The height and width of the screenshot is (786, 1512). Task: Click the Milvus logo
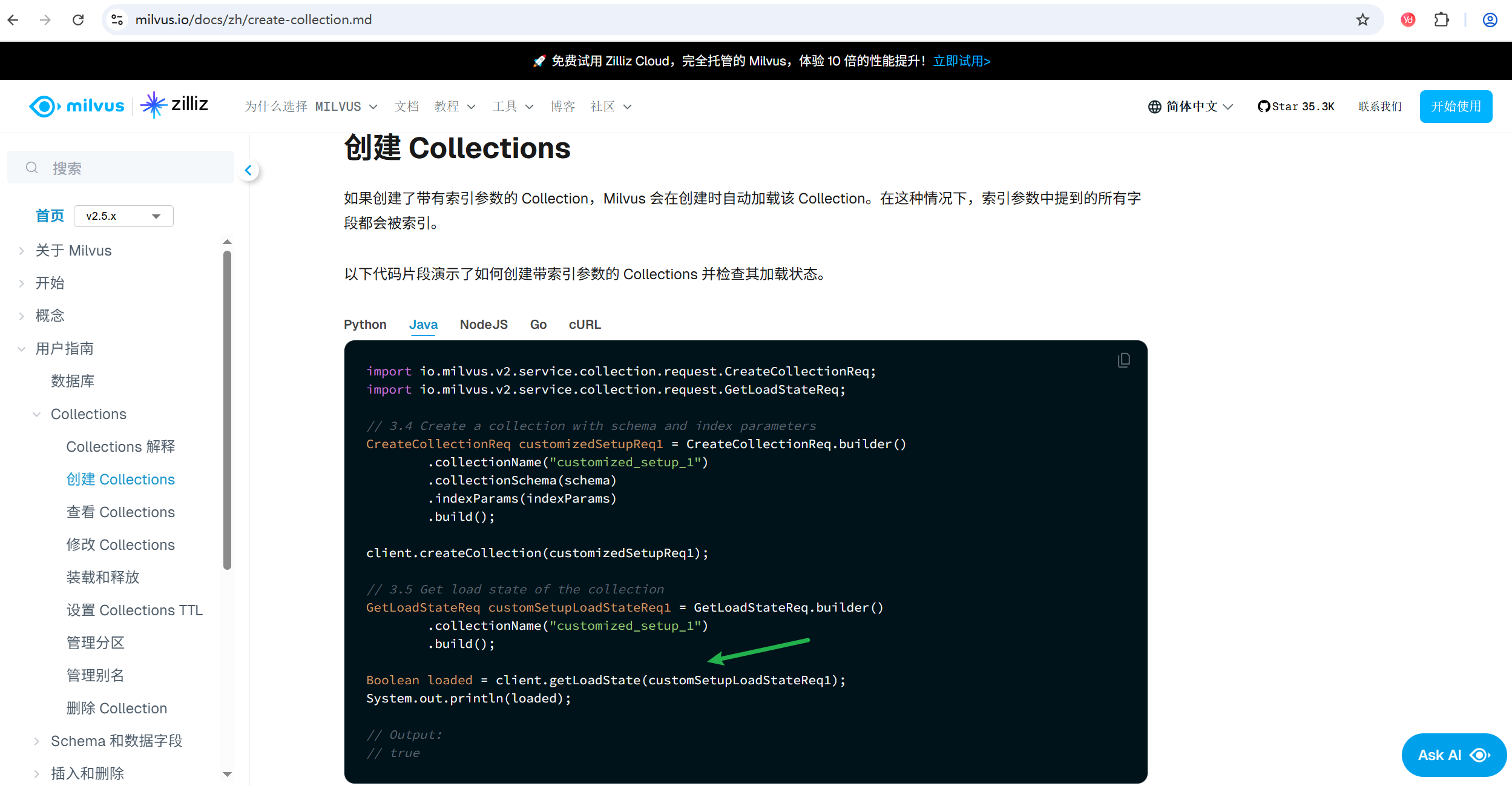(77, 106)
